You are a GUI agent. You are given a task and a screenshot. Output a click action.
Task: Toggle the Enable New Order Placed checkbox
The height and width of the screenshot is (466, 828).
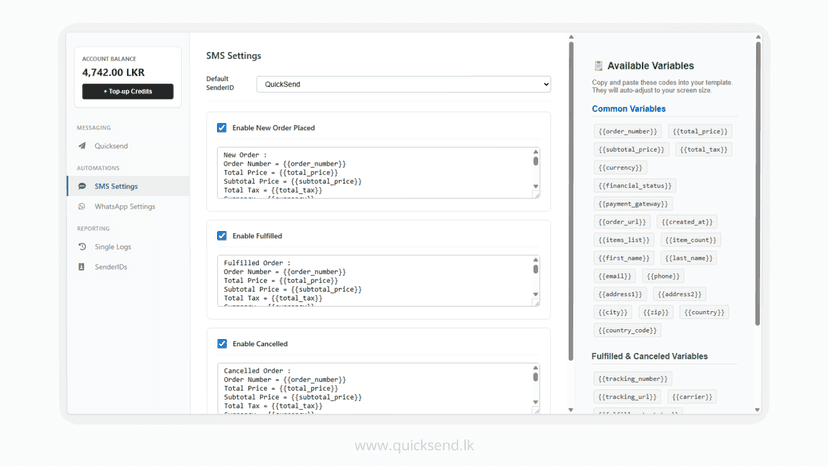222,128
